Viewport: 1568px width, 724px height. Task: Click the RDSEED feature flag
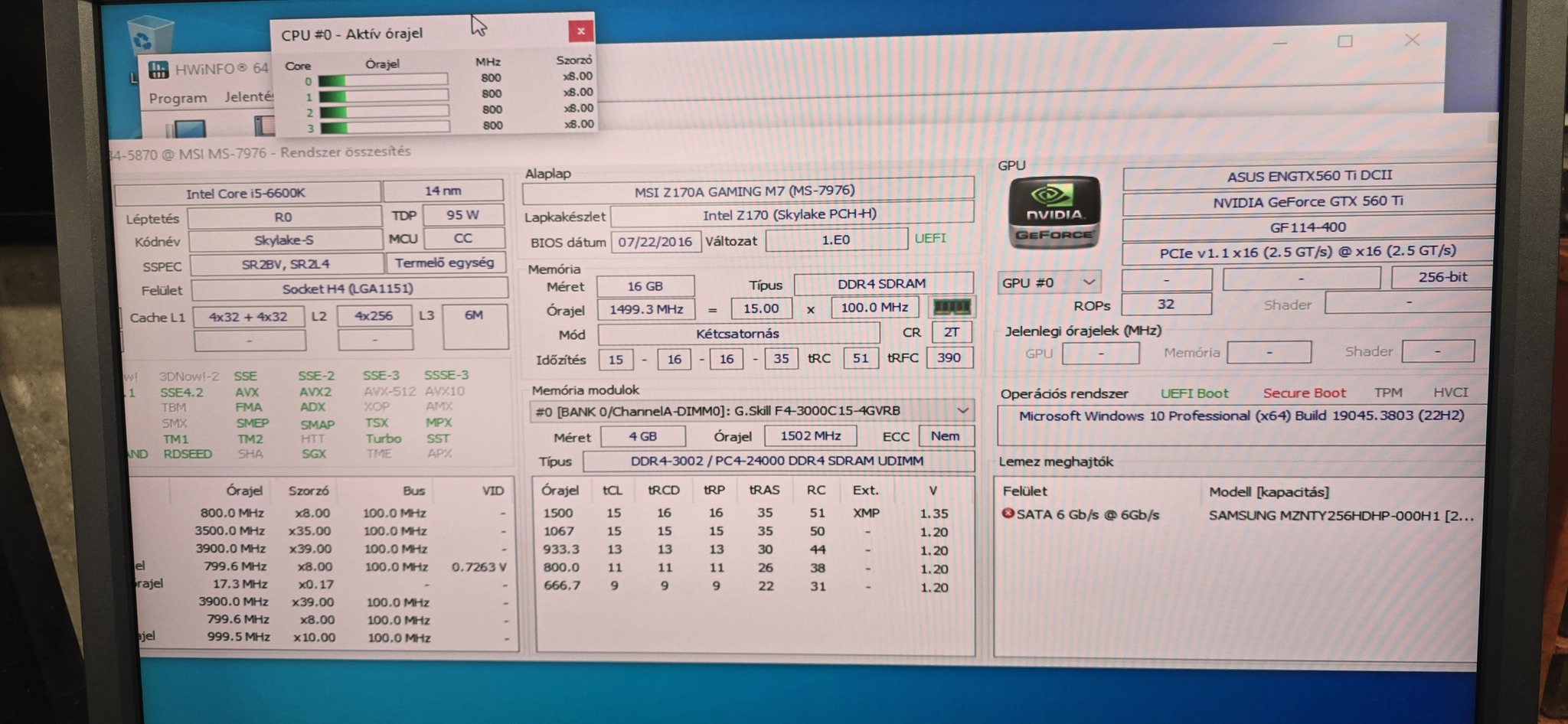[x=188, y=454]
